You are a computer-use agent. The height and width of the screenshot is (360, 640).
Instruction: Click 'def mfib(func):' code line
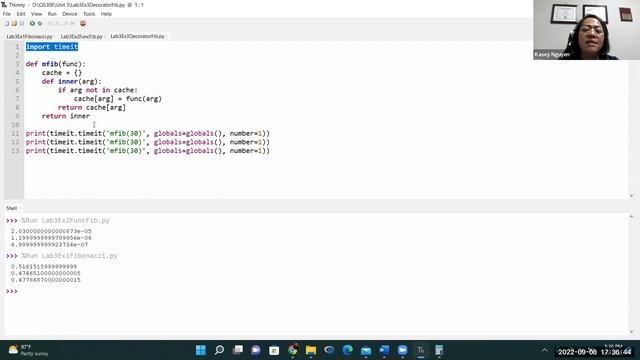coord(56,64)
